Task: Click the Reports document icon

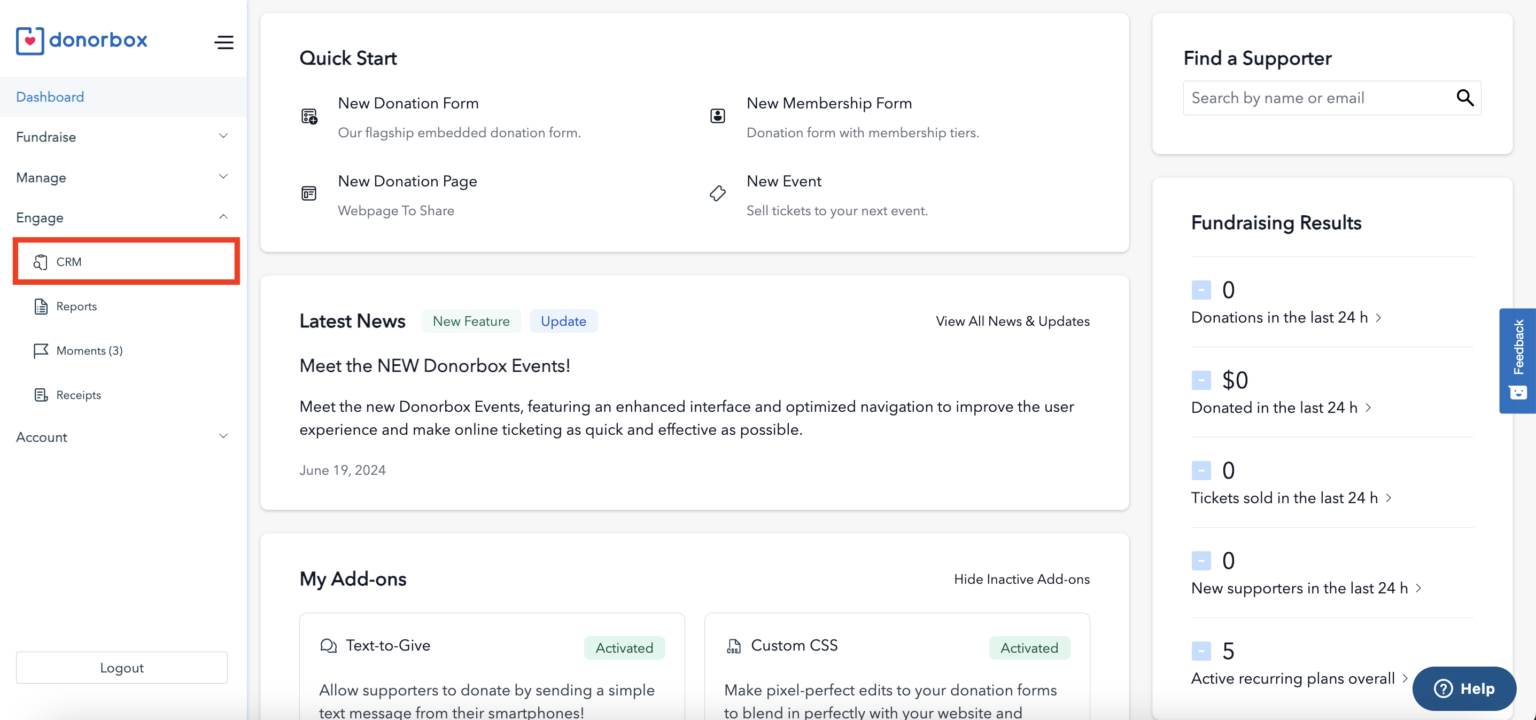Action: [41, 307]
